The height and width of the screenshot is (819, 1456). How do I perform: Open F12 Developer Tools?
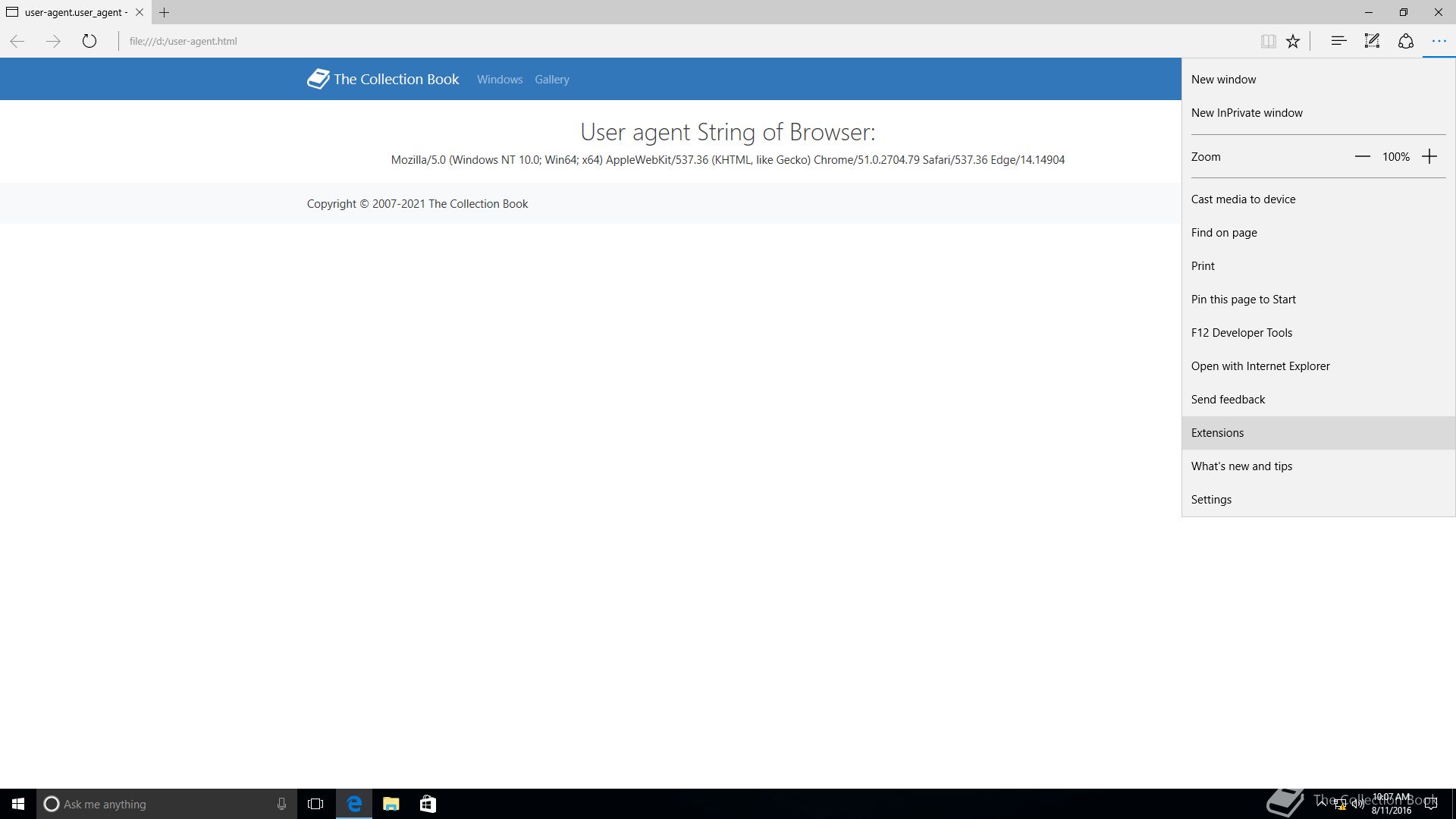pyautogui.click(x=1318, y=332)
